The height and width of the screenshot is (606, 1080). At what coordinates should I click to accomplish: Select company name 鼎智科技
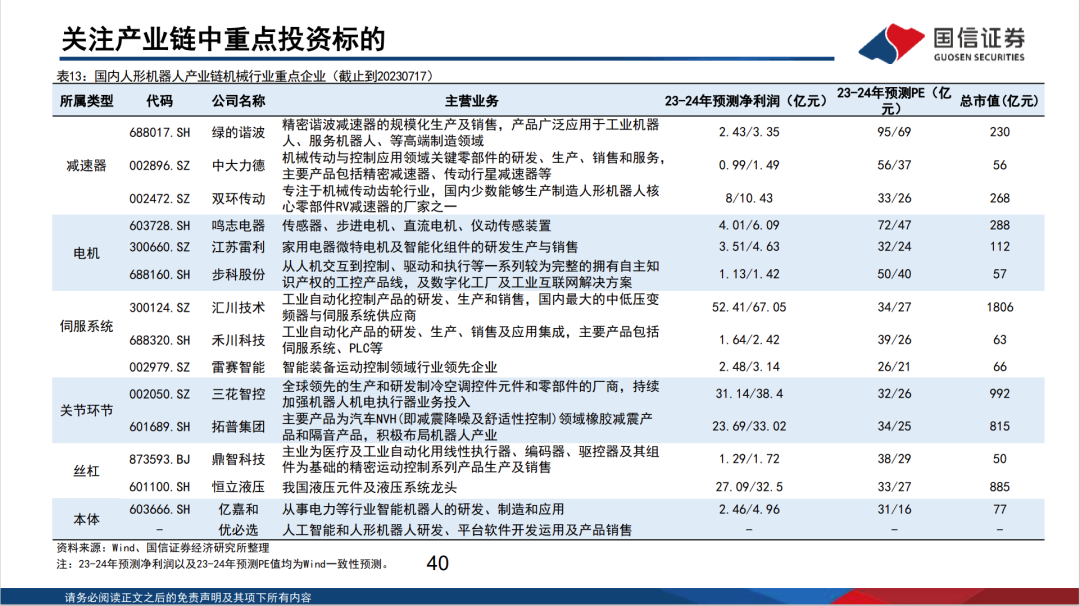(238, 459)
